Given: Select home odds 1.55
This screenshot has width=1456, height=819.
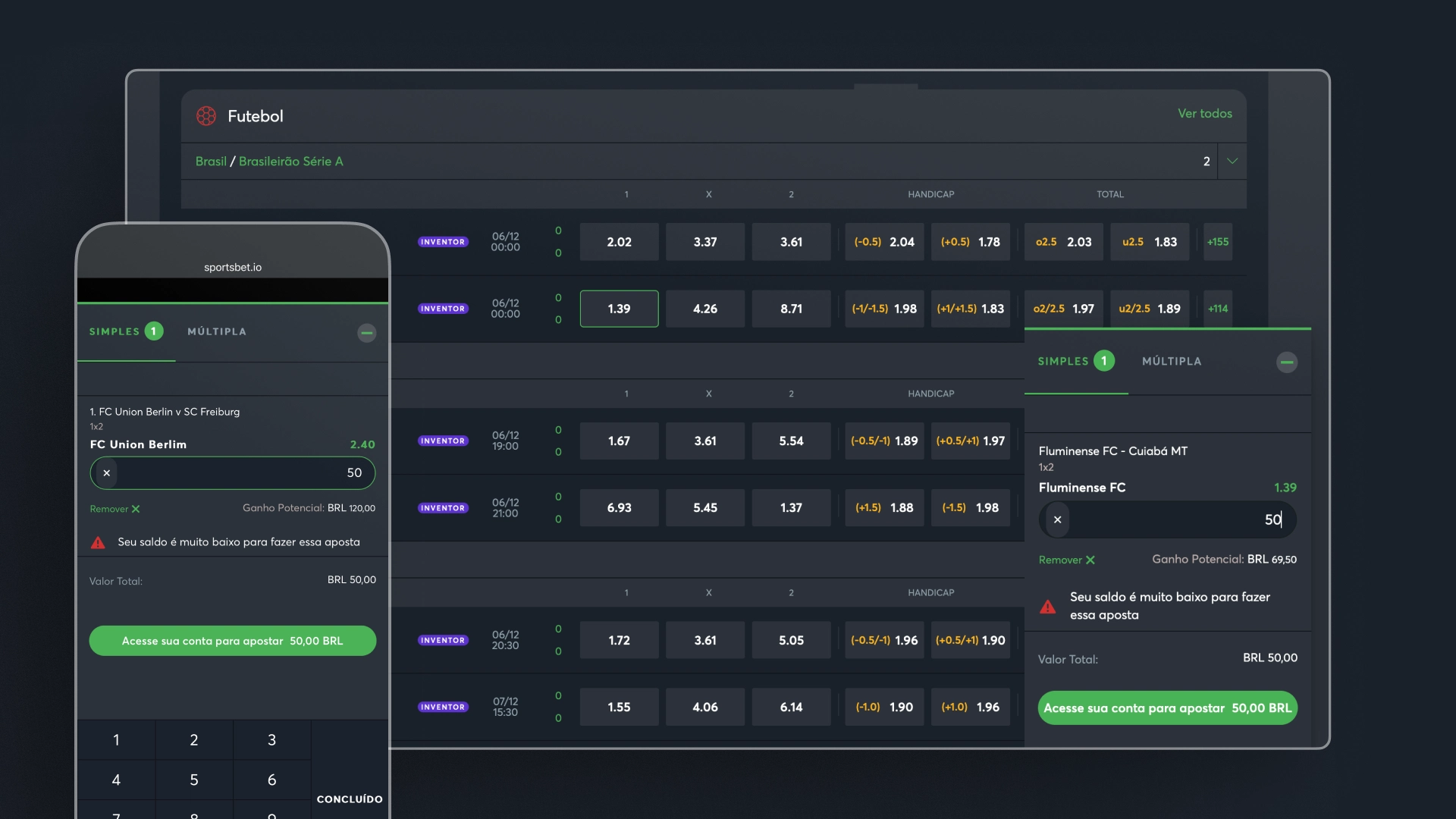Looking at the screenshot, I should [619, 707].
